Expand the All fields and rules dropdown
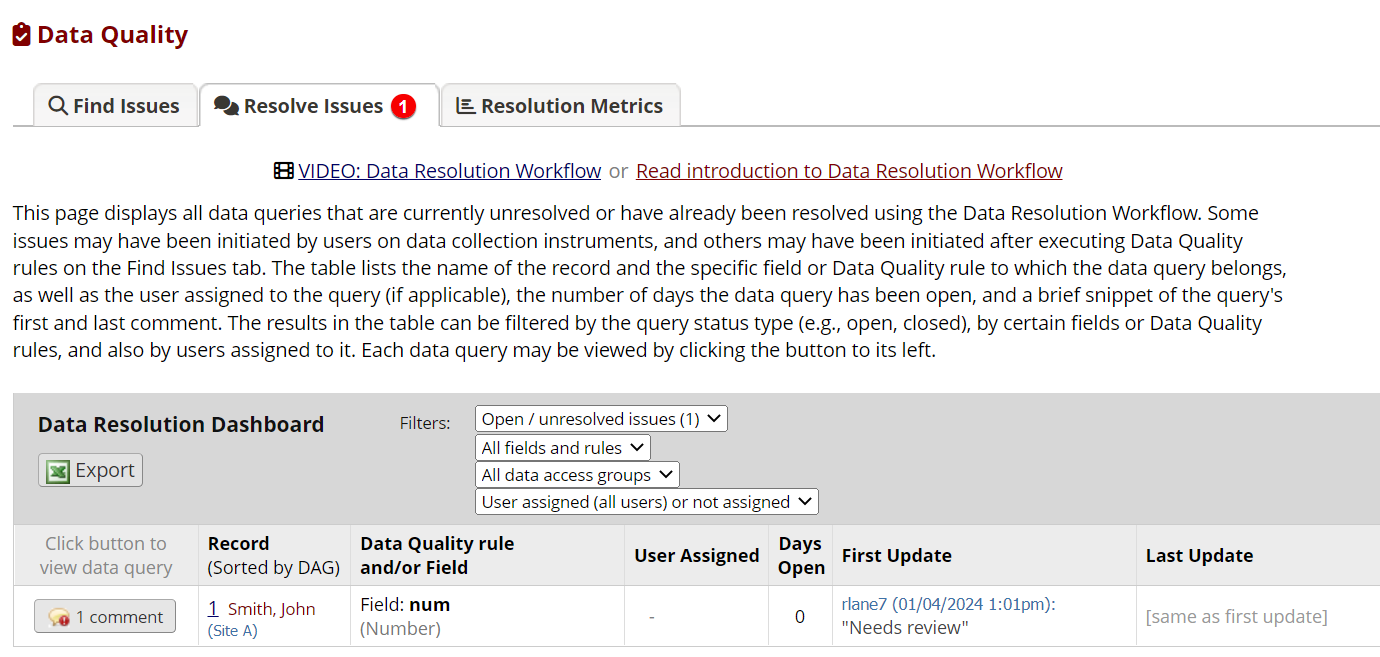The image size is (1380, 657). click(562, 447)
